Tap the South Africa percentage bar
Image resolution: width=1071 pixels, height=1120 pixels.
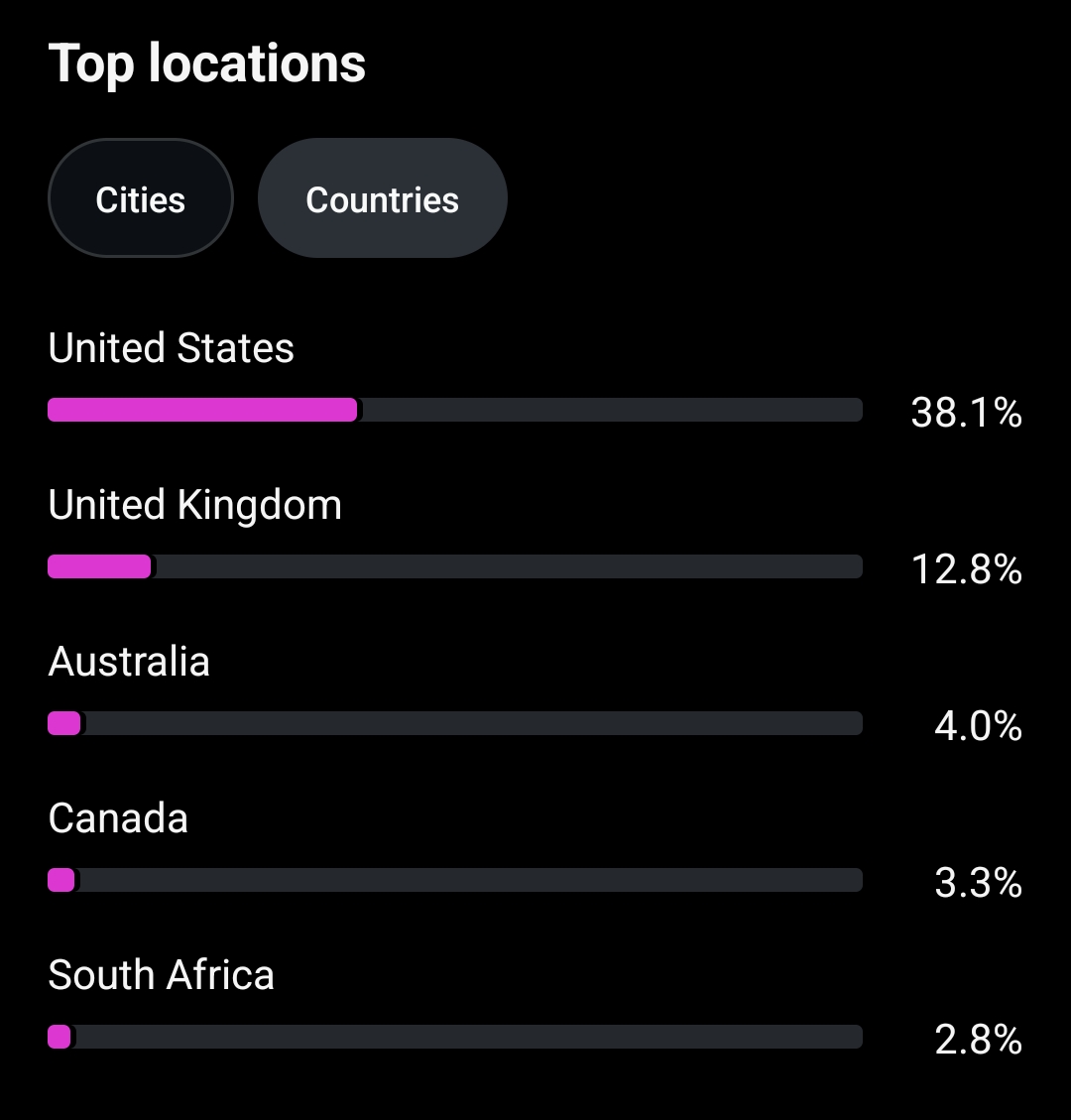coord(454,1037)
